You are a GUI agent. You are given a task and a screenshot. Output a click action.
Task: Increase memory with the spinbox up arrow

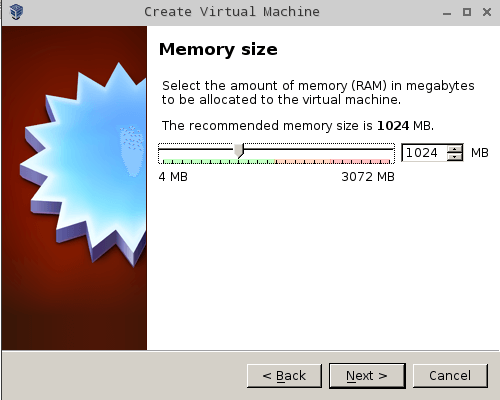(455, 149)
